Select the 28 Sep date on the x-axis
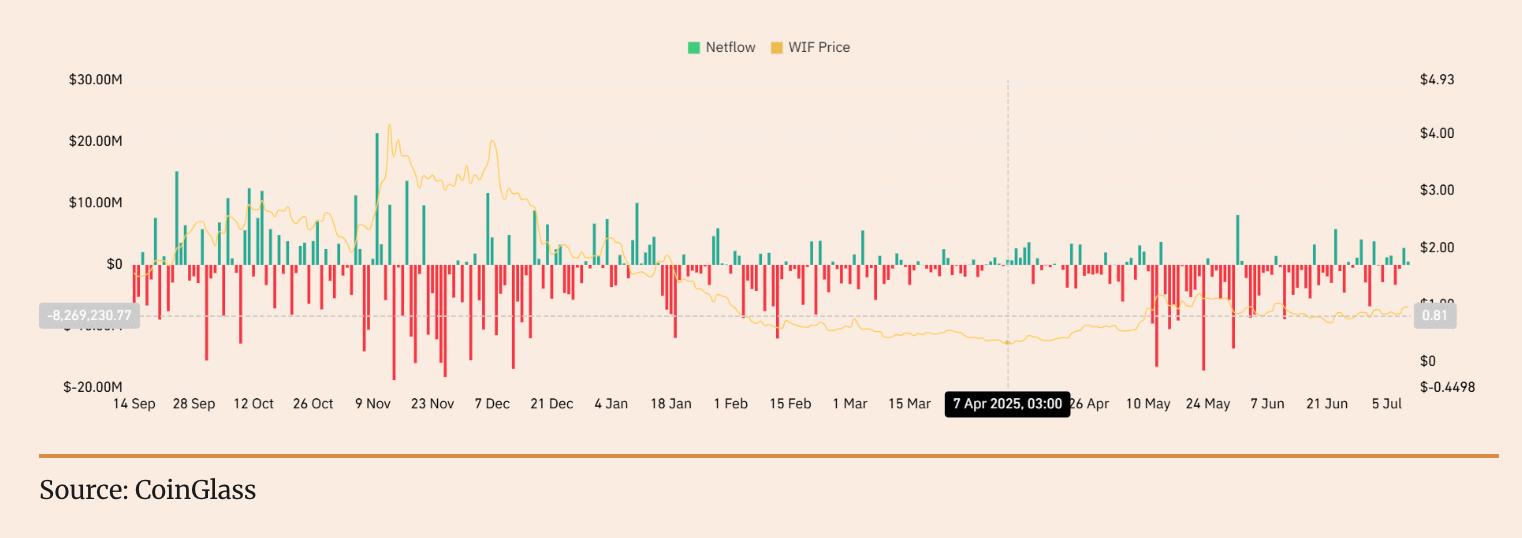 click(194, 404)
